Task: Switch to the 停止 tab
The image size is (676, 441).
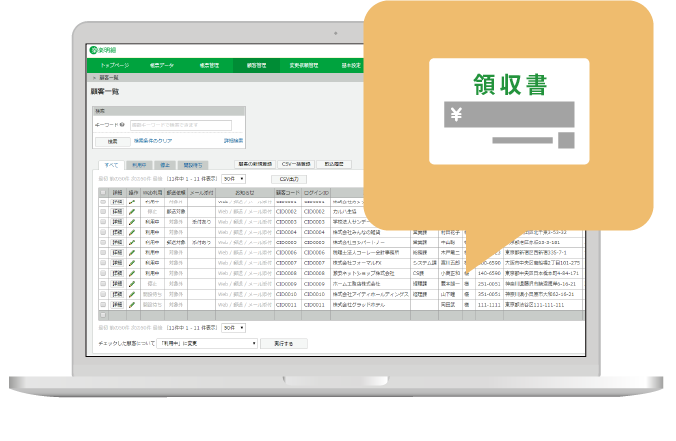Action: point(165,165)
